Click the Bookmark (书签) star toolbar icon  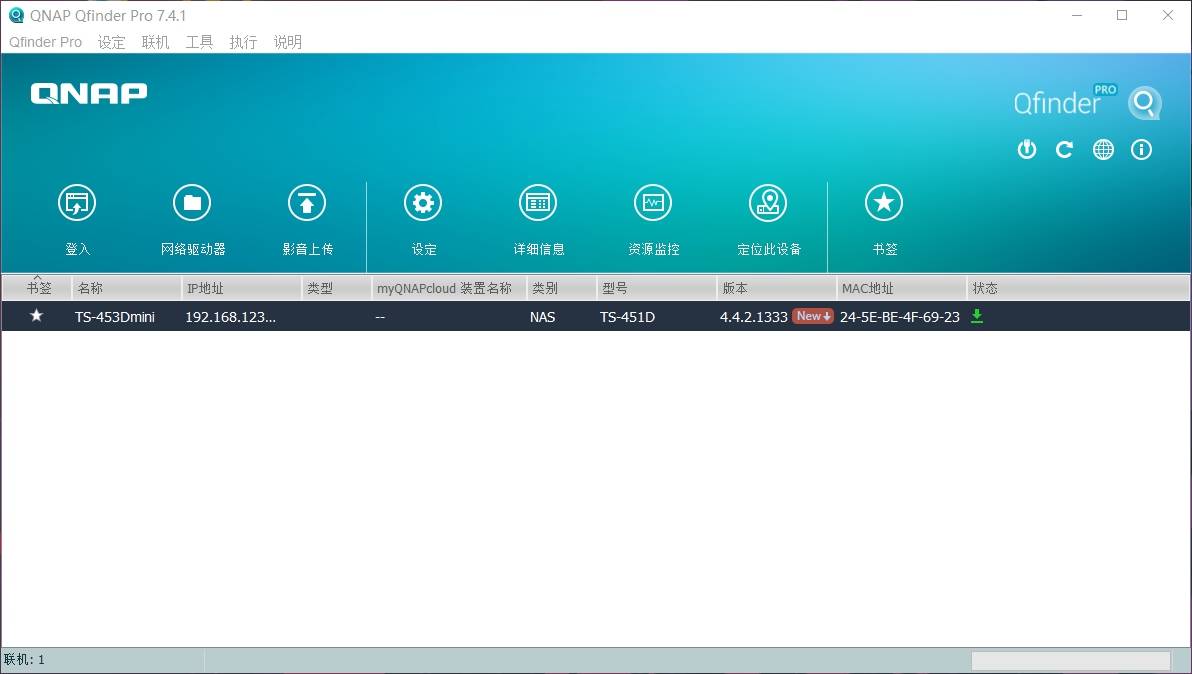pos(884,203)
